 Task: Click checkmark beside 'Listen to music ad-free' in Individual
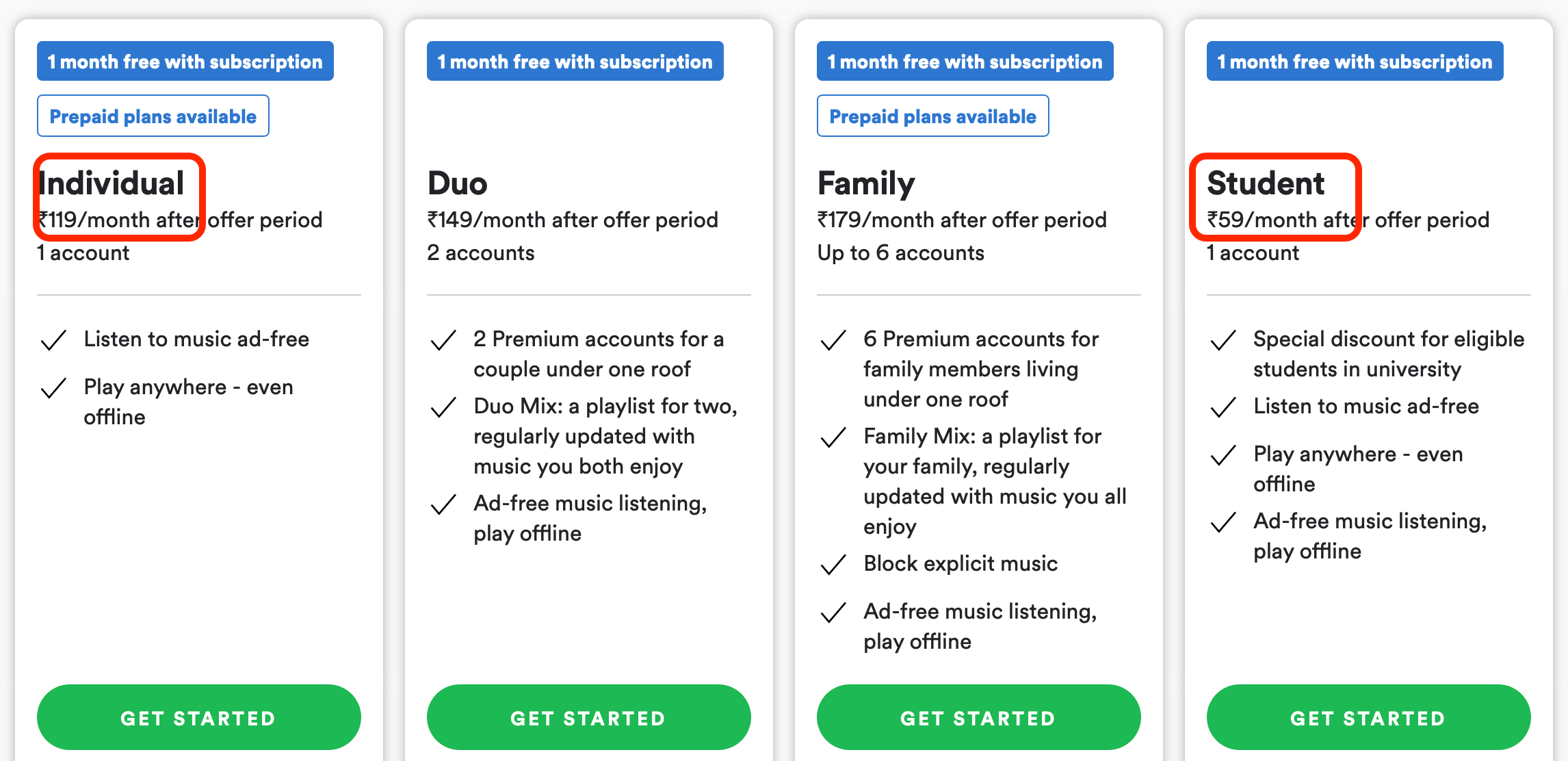tap(53, 339)
